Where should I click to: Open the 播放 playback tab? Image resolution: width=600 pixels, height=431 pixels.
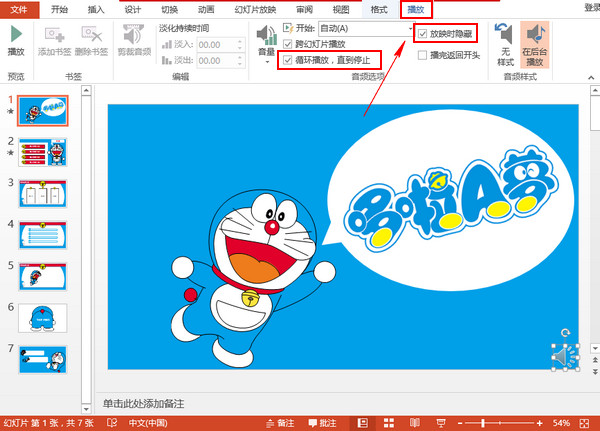[416, 10]
